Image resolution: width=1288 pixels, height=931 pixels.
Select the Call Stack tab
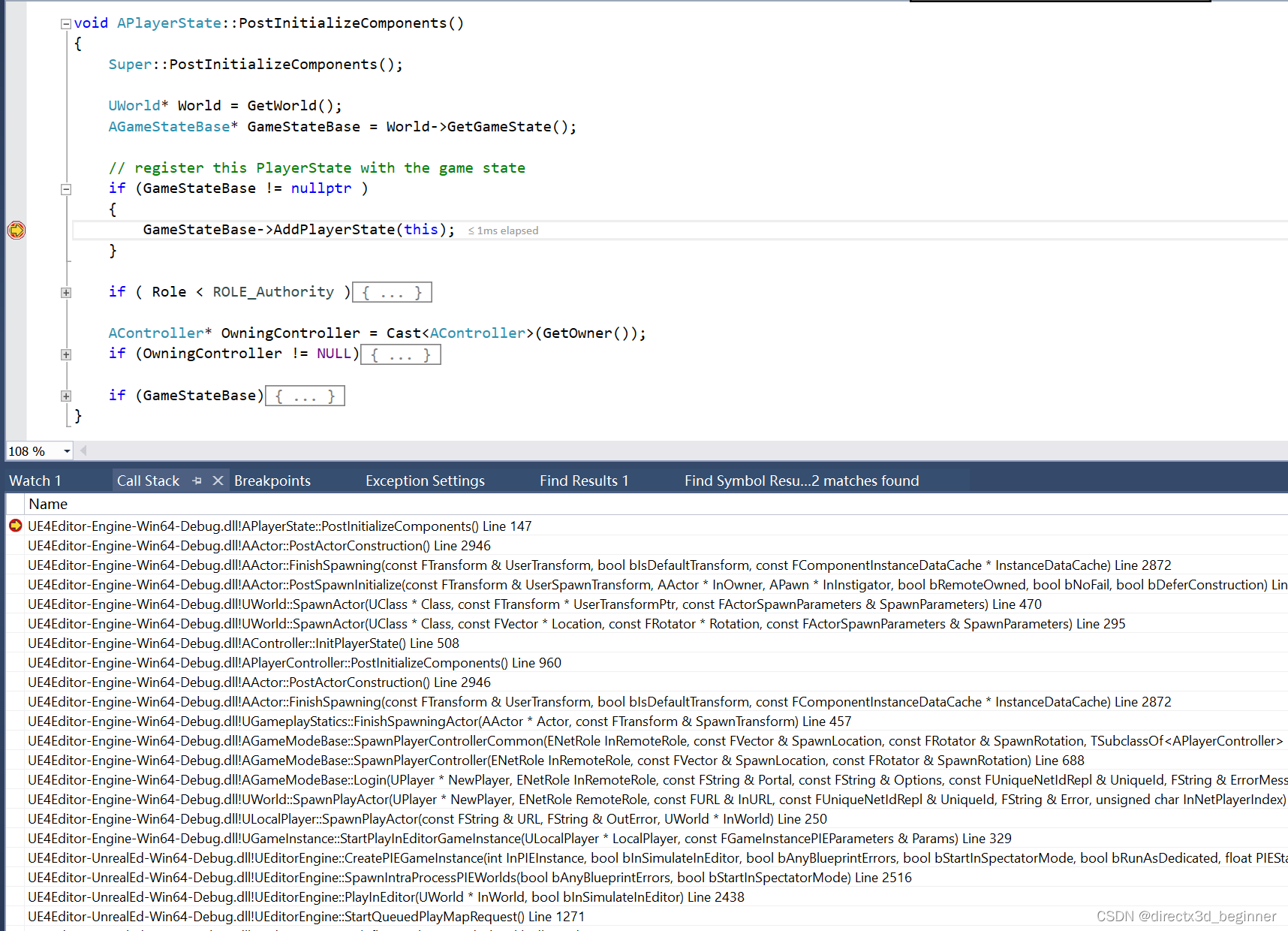tap(148, 481)
